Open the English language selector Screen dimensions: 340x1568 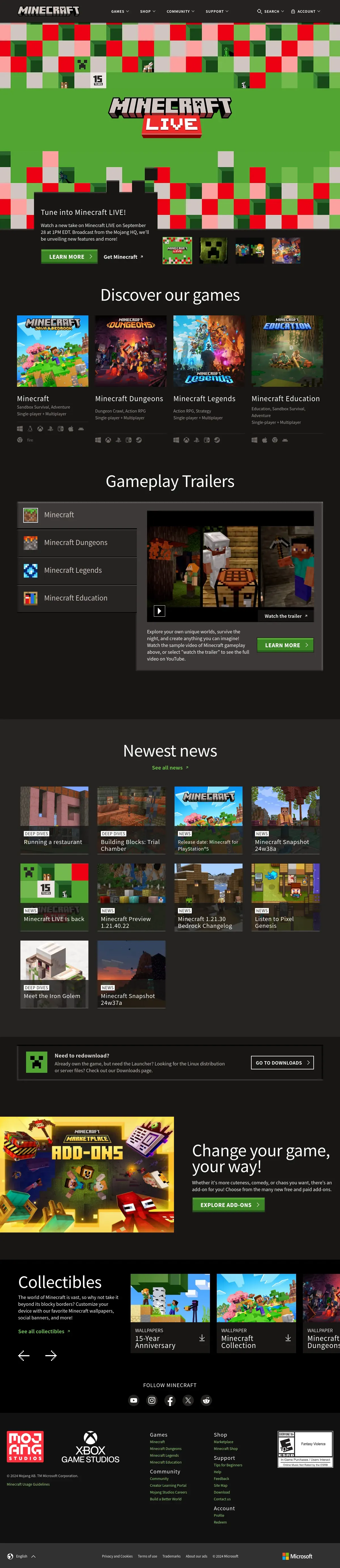21,1556
